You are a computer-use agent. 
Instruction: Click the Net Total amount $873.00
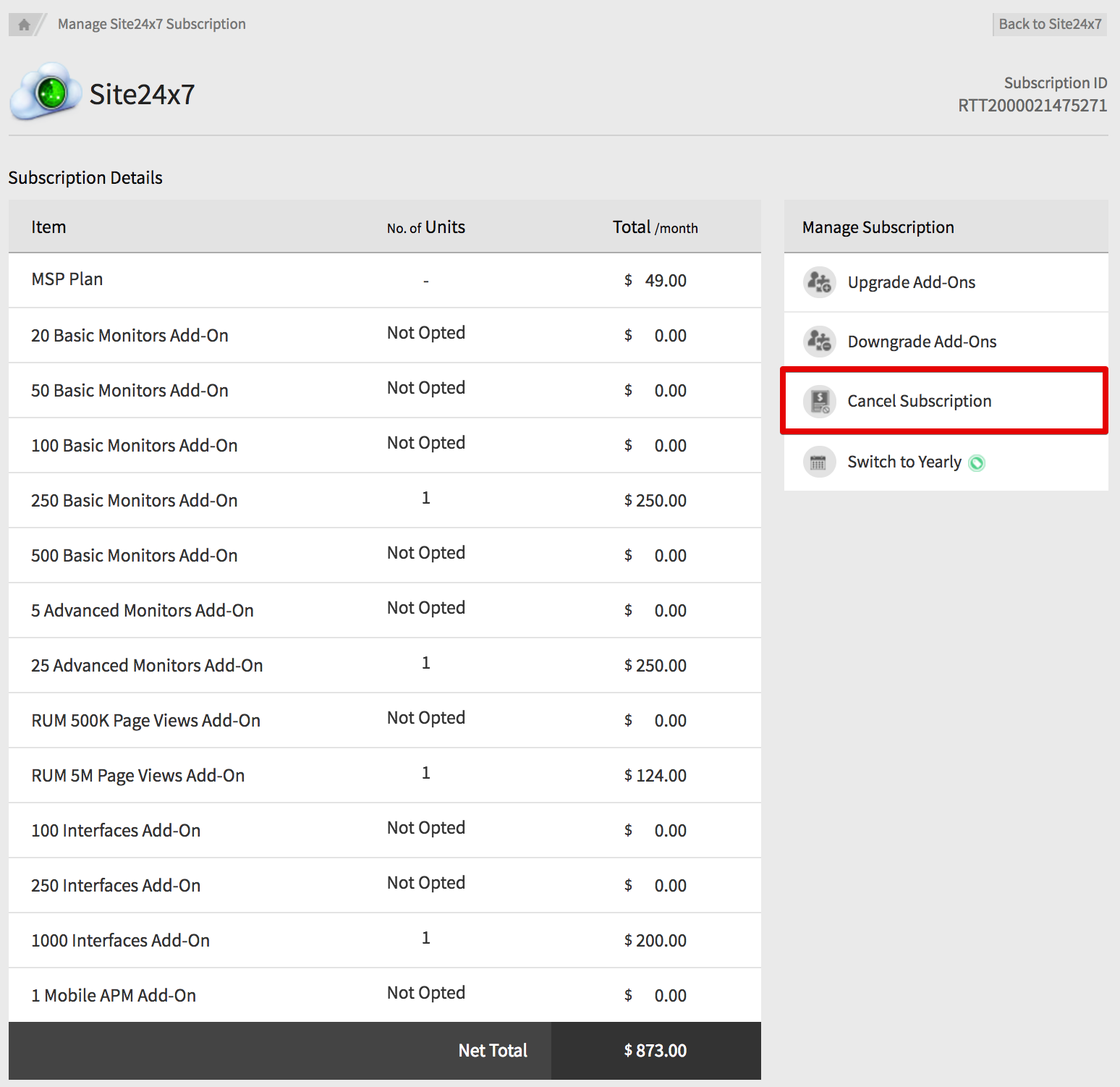(x=655, y=1051)
